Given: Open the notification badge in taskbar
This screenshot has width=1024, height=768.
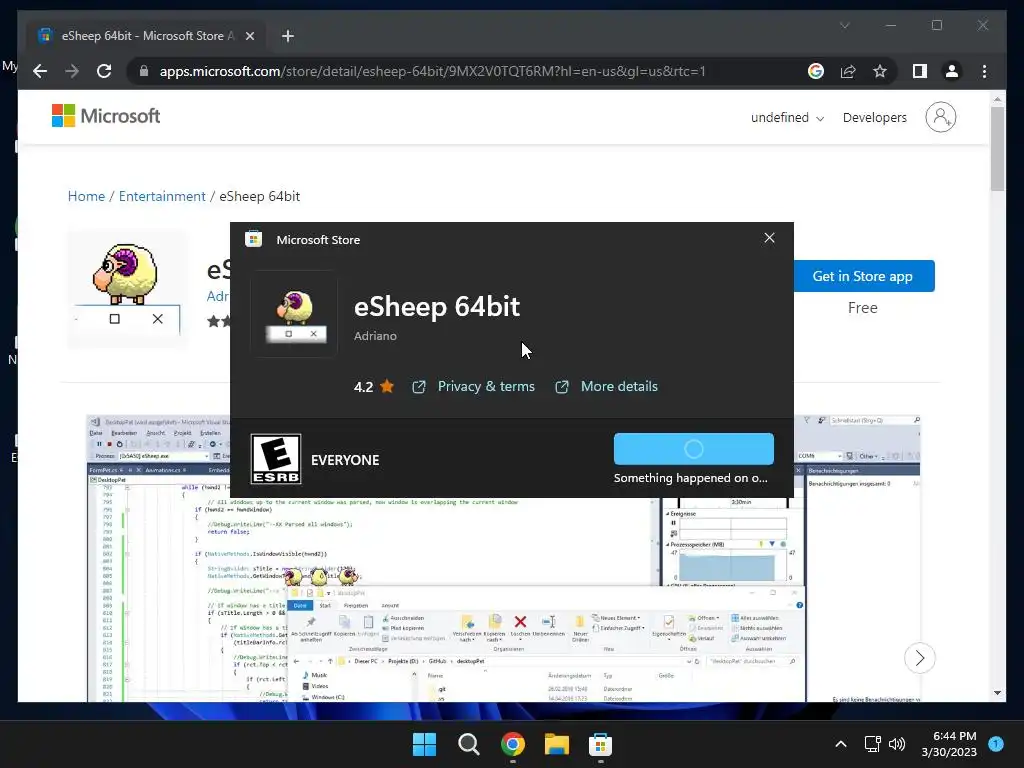Looking at the screenshot, I should (x=996, y=743).
